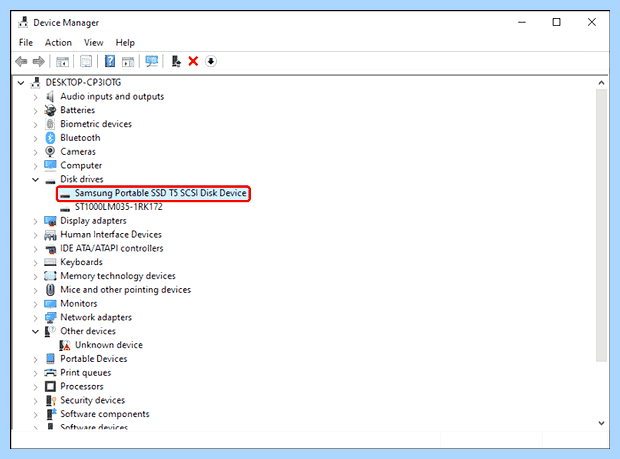
Task: Open the Help menu
Action: (125, 42)
